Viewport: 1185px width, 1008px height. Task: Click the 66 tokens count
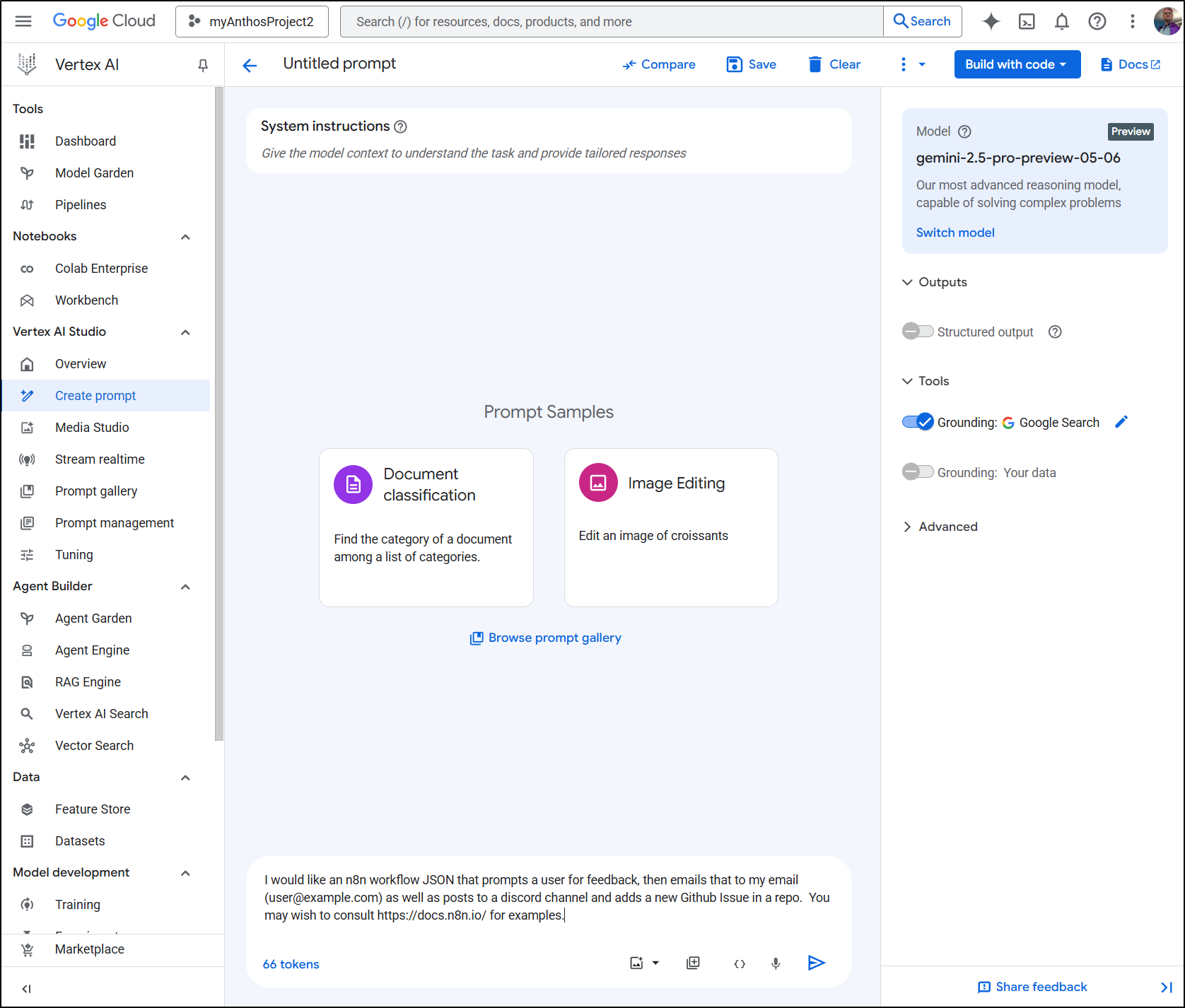click(291, 964)
